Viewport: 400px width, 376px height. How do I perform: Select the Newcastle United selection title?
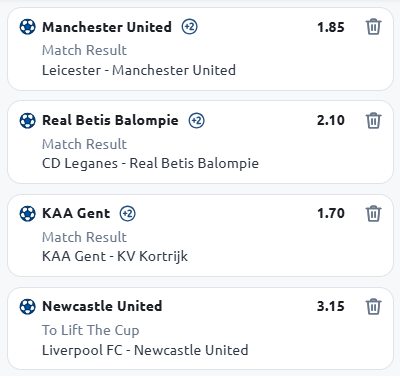[102, 306]
